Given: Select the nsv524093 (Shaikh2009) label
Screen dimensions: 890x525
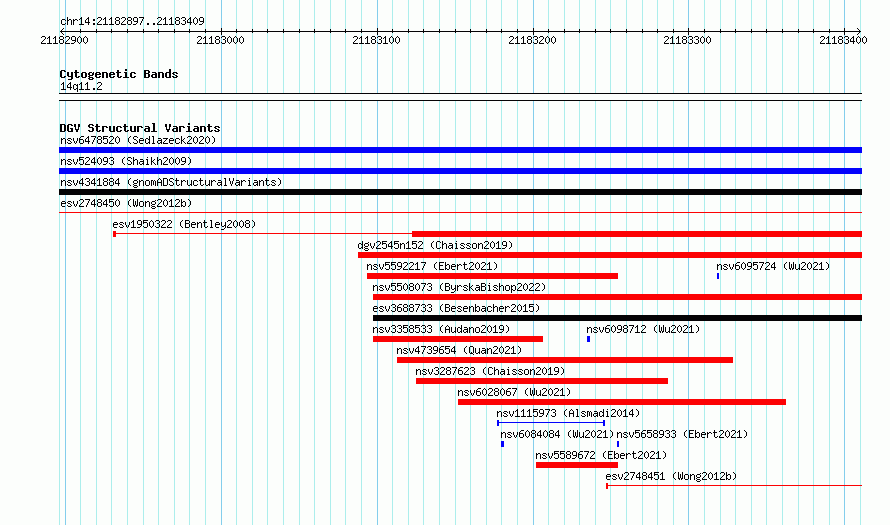Looking at the screenshot, I should tap(126, 161).
